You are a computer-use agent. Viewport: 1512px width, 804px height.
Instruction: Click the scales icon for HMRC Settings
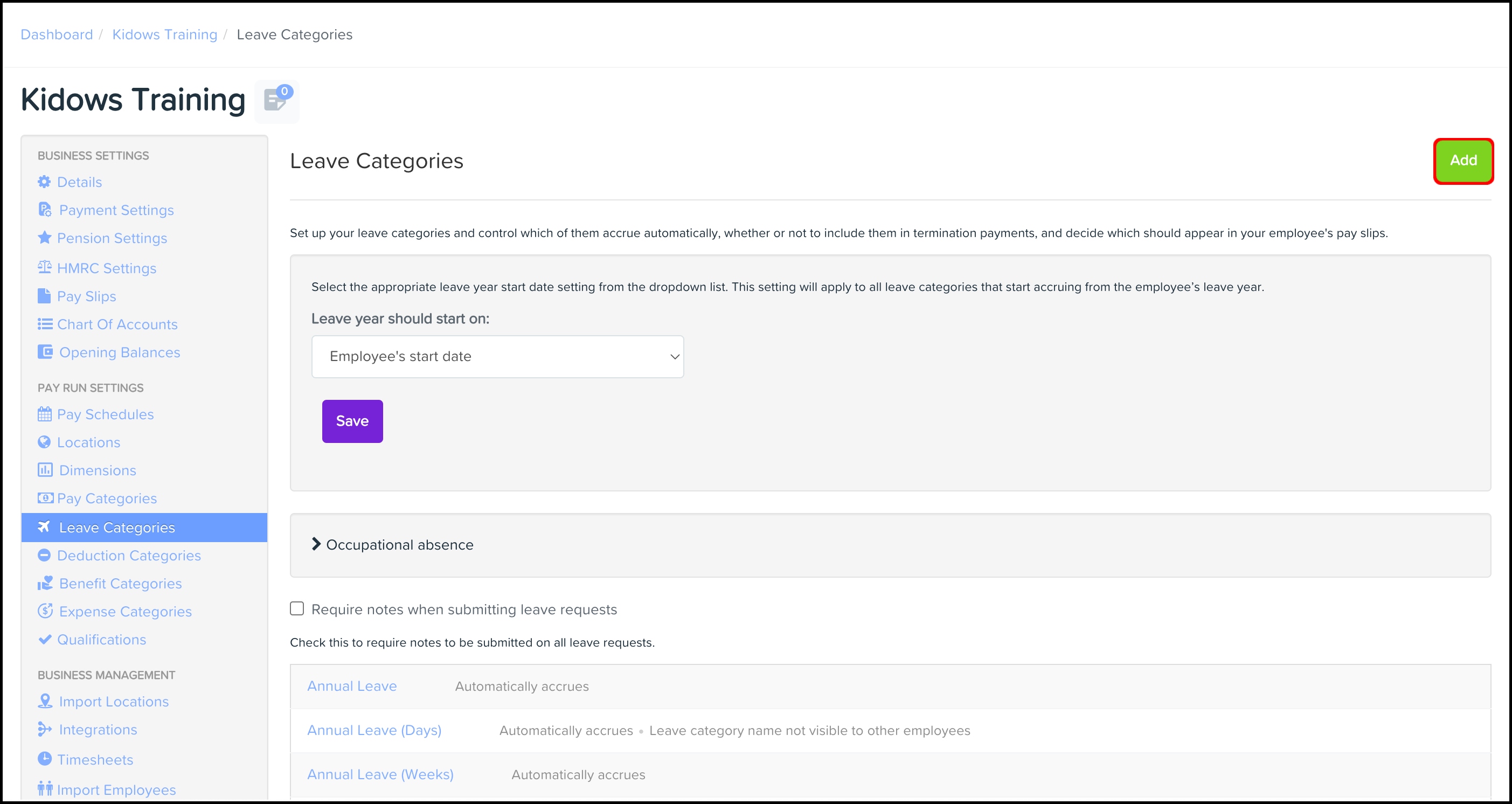tap(45, 268)
